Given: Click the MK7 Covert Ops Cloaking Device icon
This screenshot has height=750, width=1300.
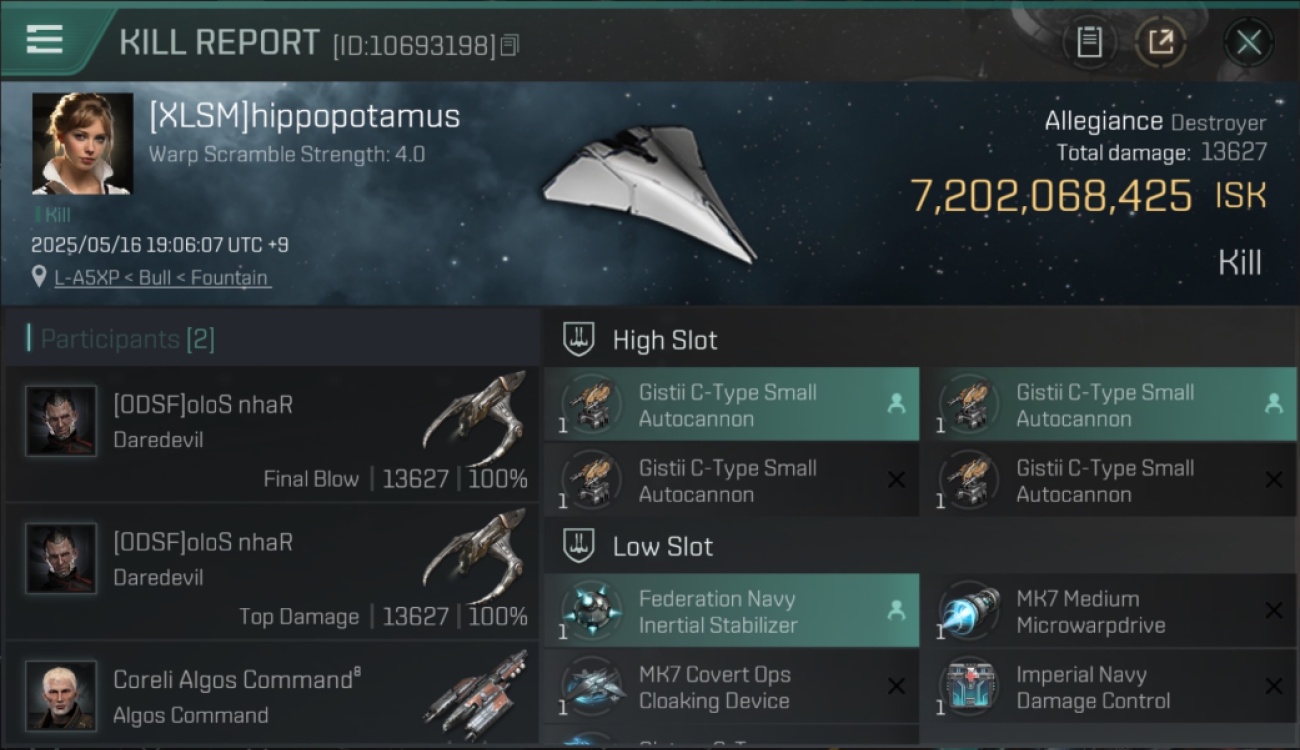Looking at the screenshot, I should (x=592, y=687).
